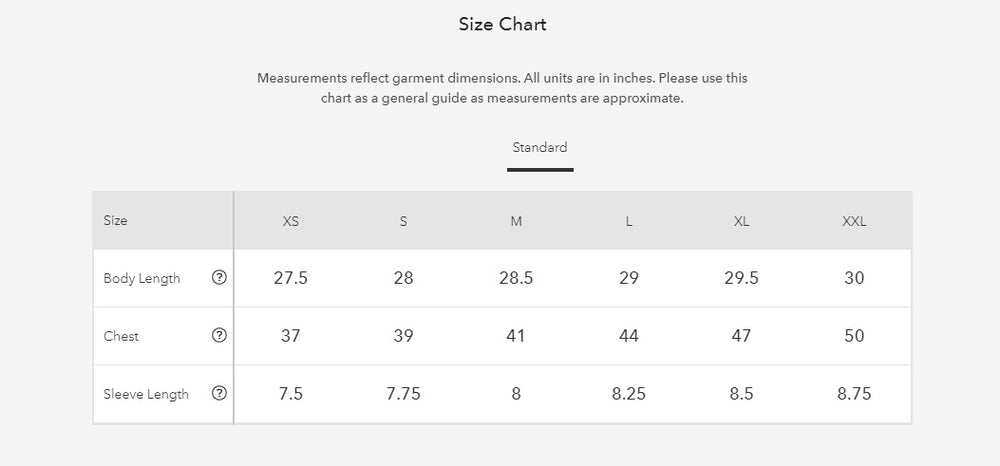Show the Sleeve Length help tooltip icon
The height and width of the screenshot is (466, 1000).
point(220,394)
